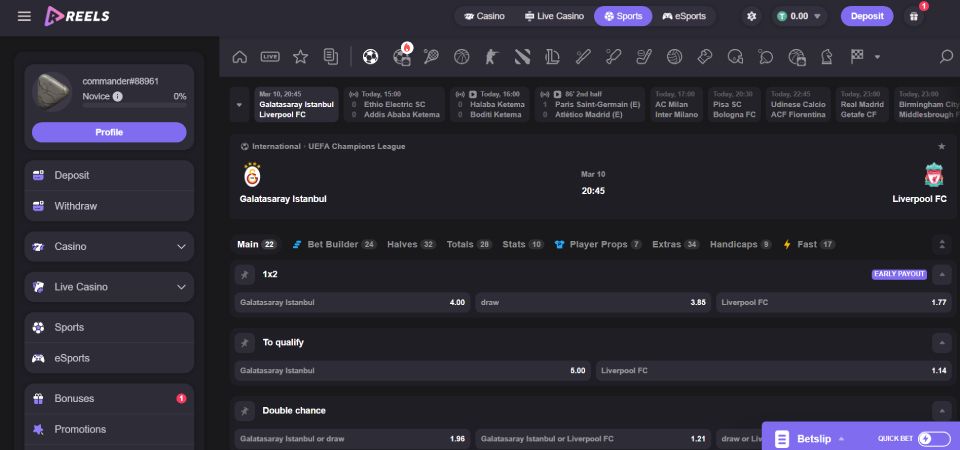
Task: Add match to favorites star
Action: (942, 146)
